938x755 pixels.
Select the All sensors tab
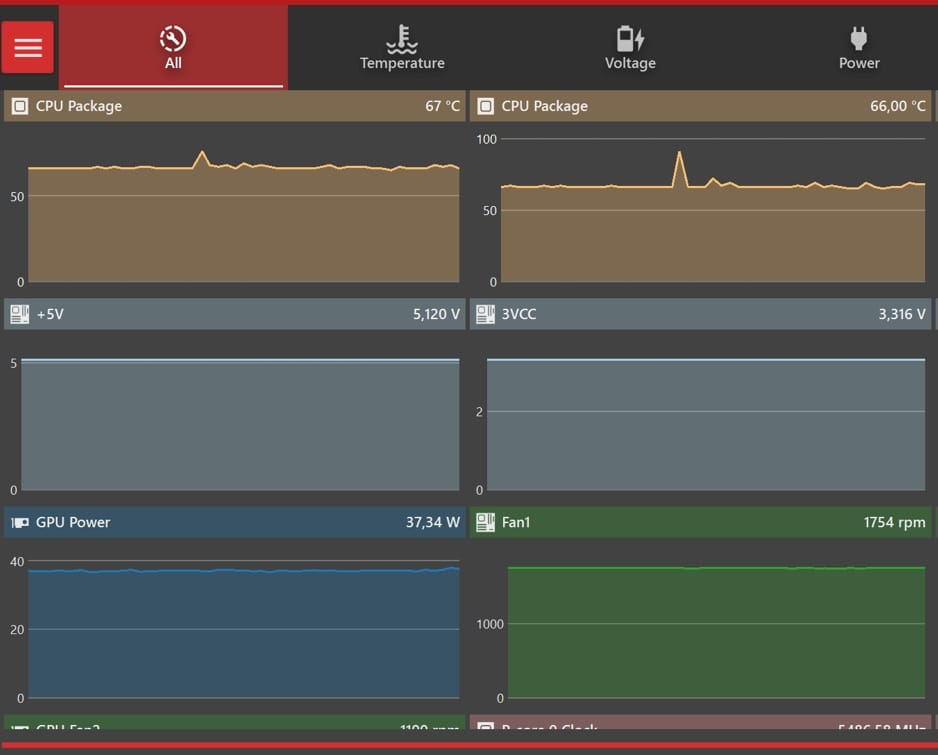[x=173, y=48]
